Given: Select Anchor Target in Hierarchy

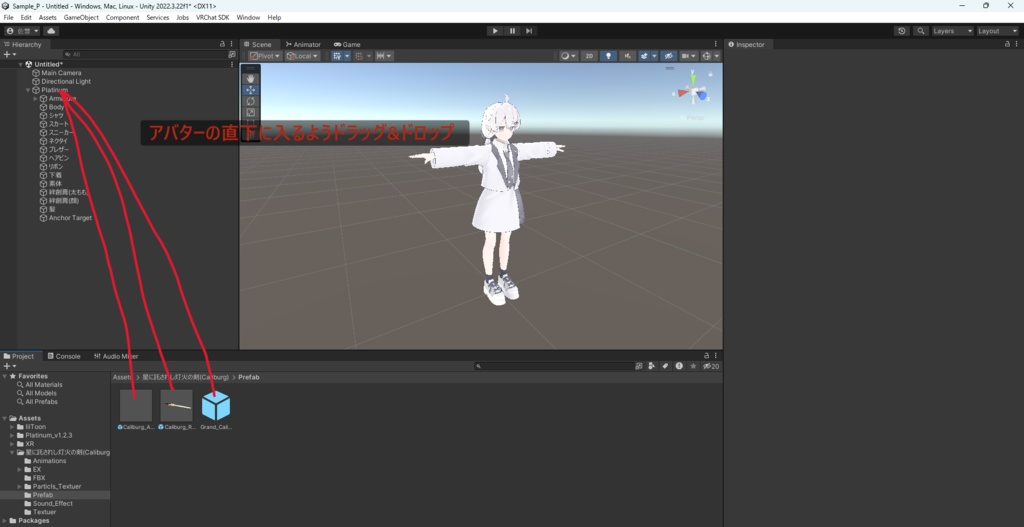Looking at the screenshot, I should pyautogui.click(x=65, y=217).
